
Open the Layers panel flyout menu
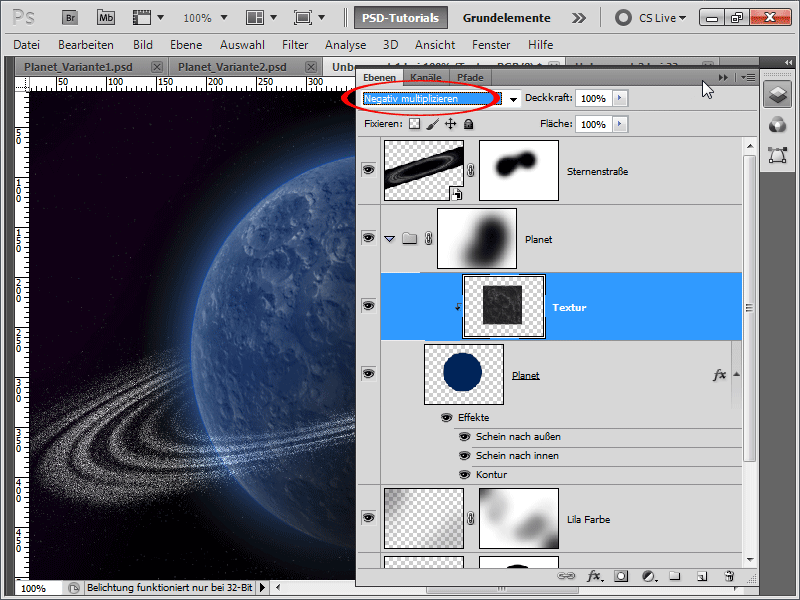click(x=748, y=78)
